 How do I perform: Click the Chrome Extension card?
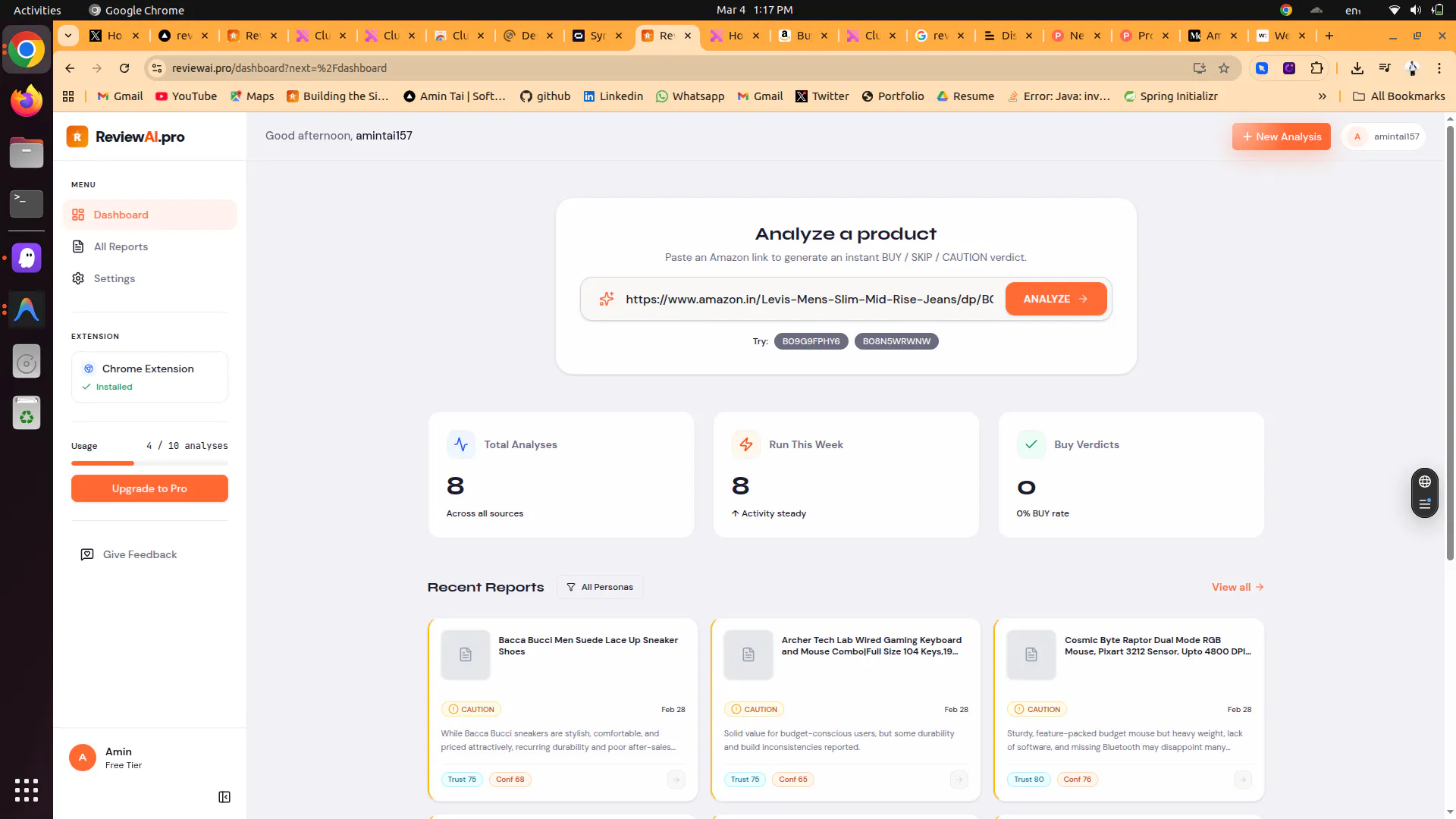coord(149,377)
